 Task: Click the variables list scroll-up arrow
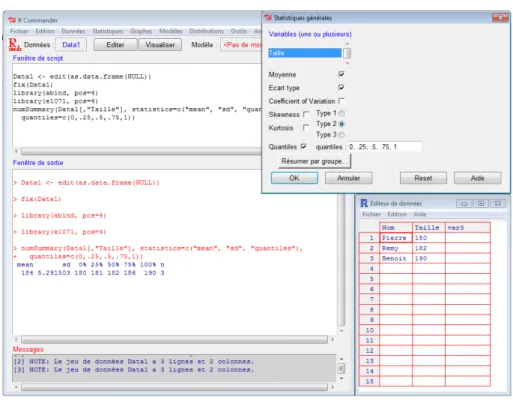click(347, 44)
